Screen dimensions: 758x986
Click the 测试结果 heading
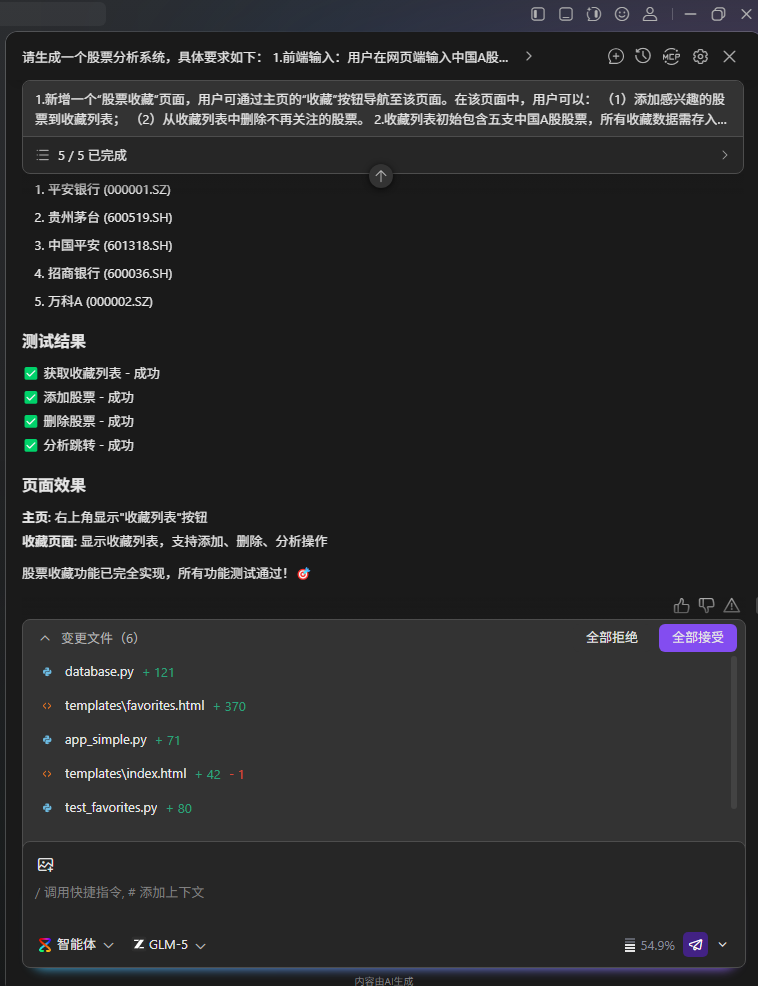click(x=54, y=341)
